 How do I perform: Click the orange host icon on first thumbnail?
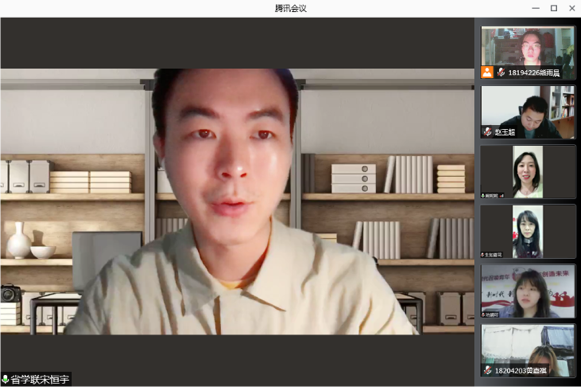click(x=487, y=72)
